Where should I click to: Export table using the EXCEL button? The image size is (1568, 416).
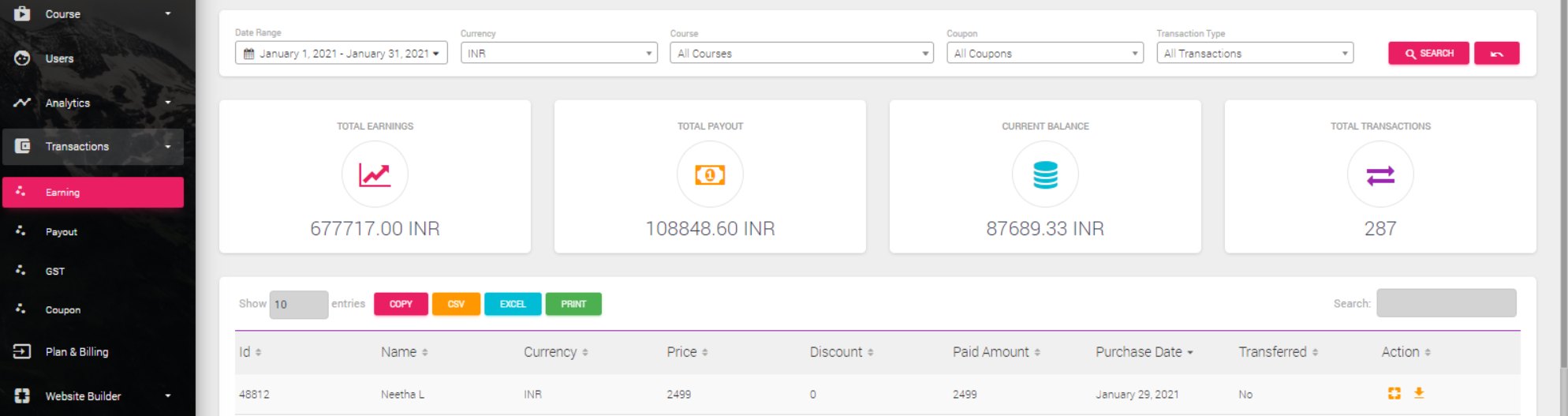513,304
